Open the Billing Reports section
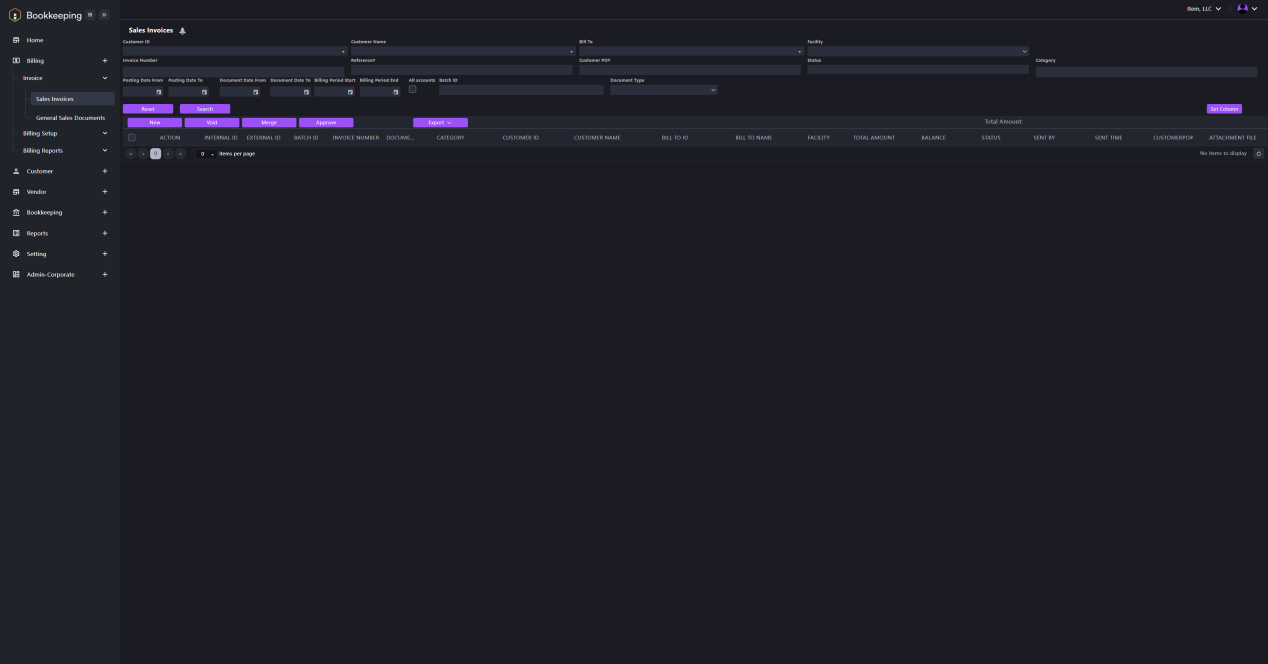Viewport: 1268px width, 664px height. click(42, 150)
